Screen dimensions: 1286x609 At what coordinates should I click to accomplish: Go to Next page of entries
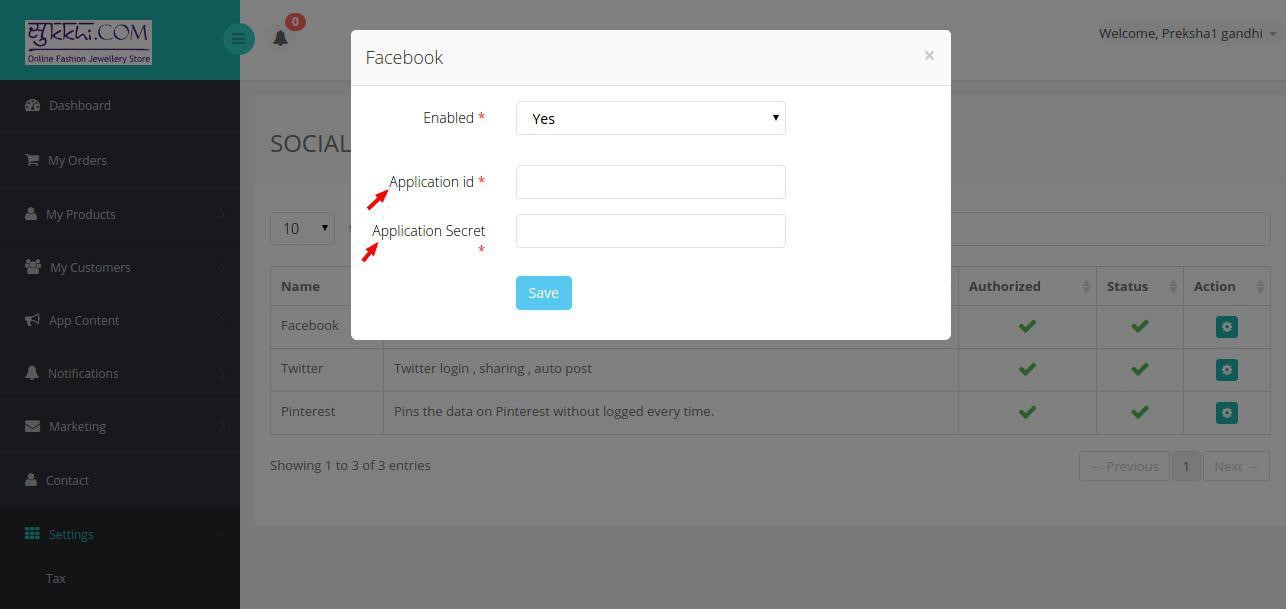pyautogui.click(x=1236, y=466)
